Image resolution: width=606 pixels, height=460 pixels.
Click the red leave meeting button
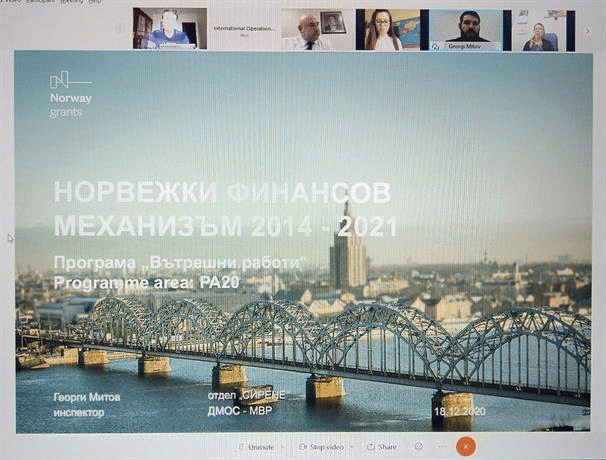(466, 446)
